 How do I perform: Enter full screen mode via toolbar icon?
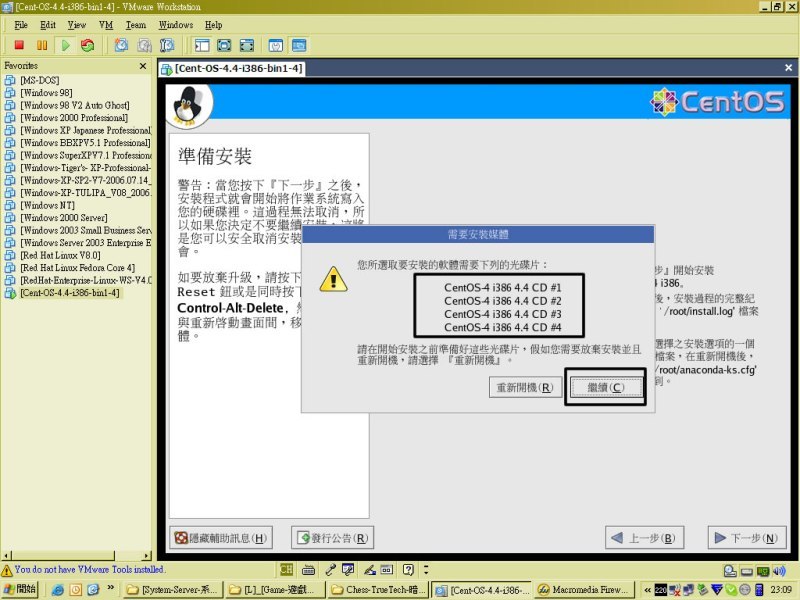(x=246, y=45)
